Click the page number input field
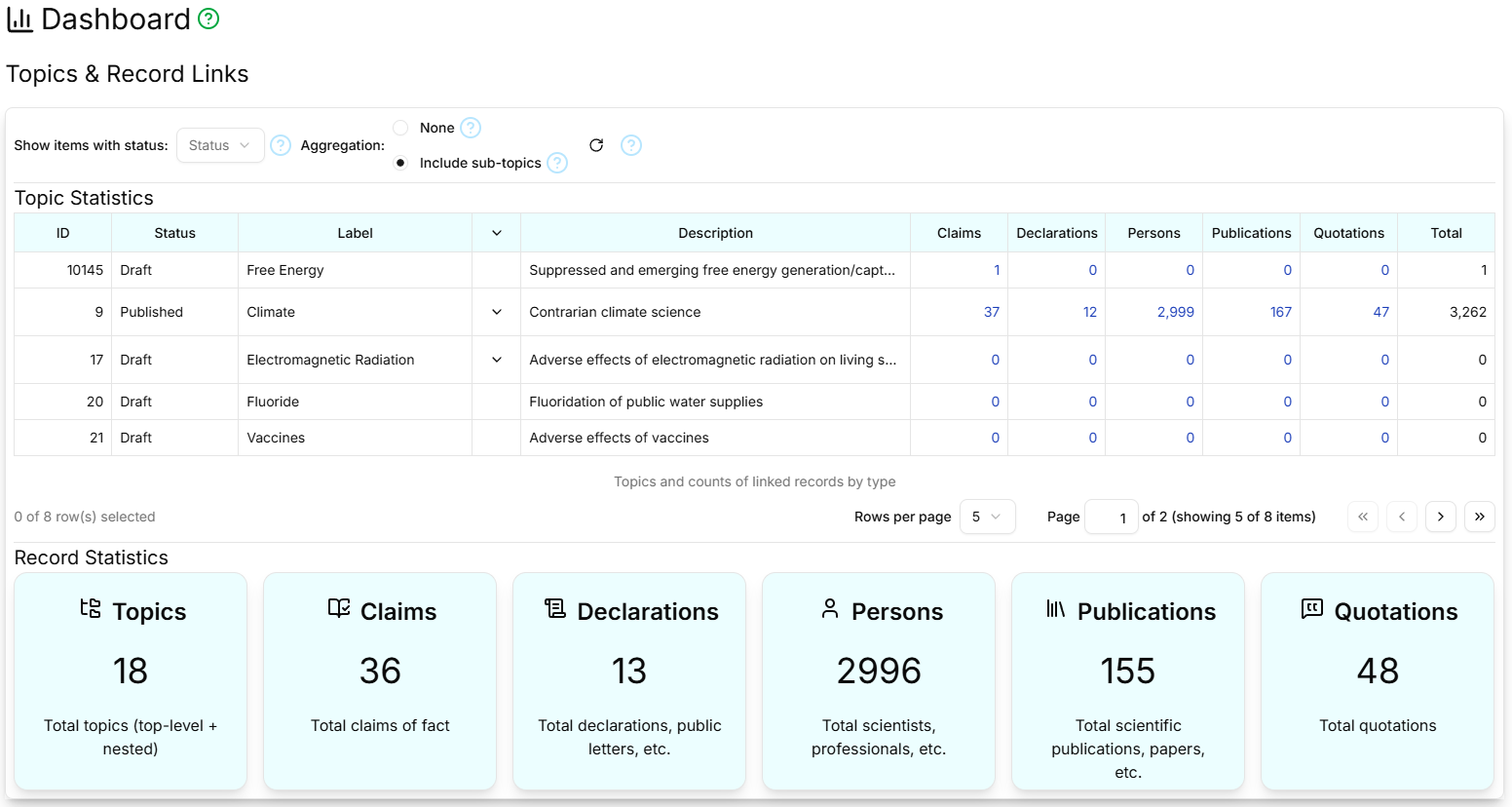The image size is (1512, 807). [1112, 517]
